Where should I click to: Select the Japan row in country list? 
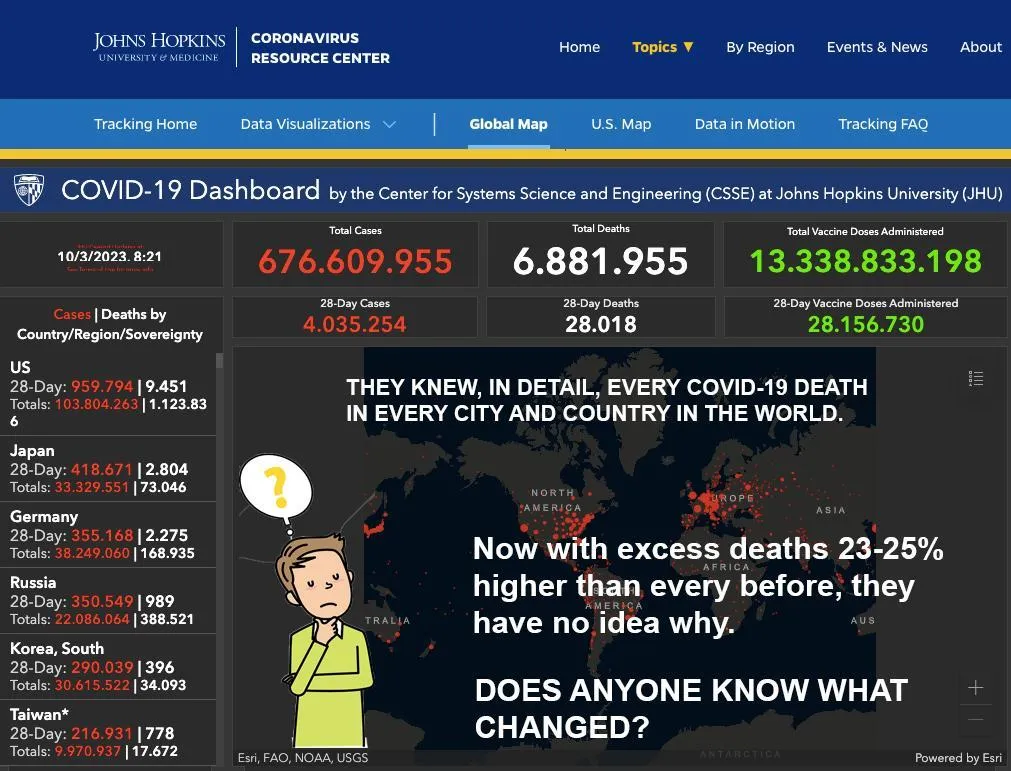point(108,469)
